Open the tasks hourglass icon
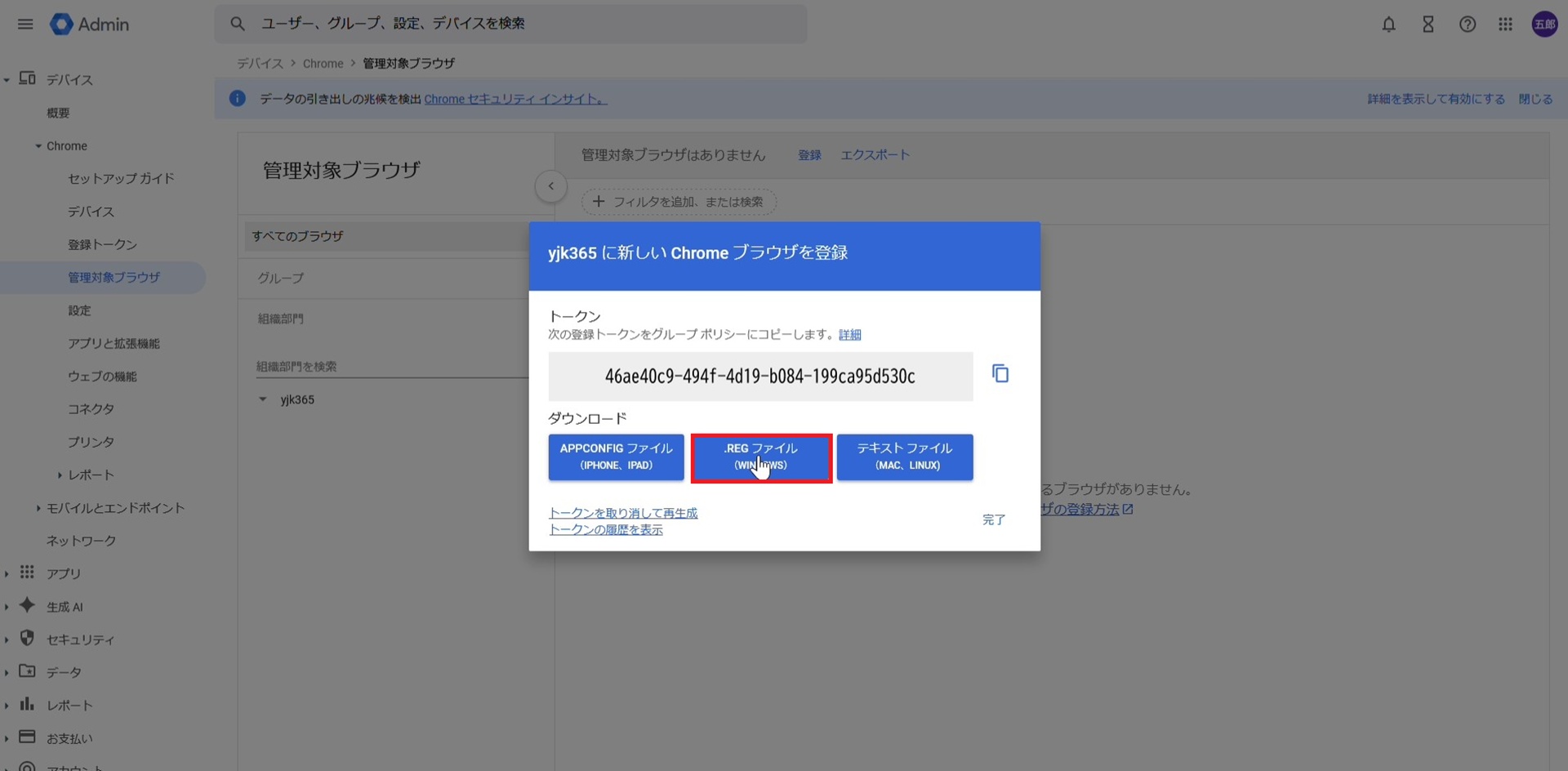Screen dimensions: 1568x771 (x=1428, y=25)
